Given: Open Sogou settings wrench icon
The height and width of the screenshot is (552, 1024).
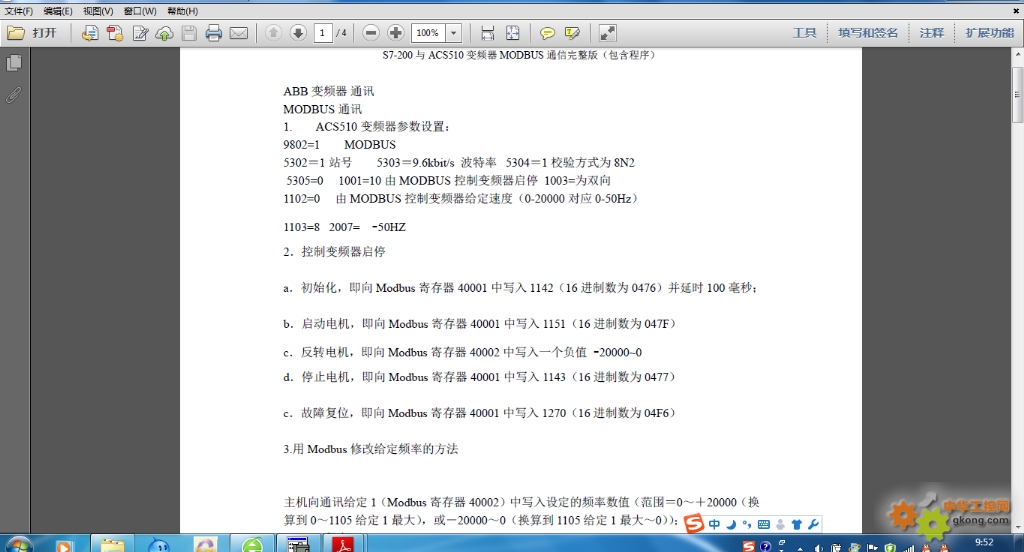Looking at the screenshot, I should (813, 524).
